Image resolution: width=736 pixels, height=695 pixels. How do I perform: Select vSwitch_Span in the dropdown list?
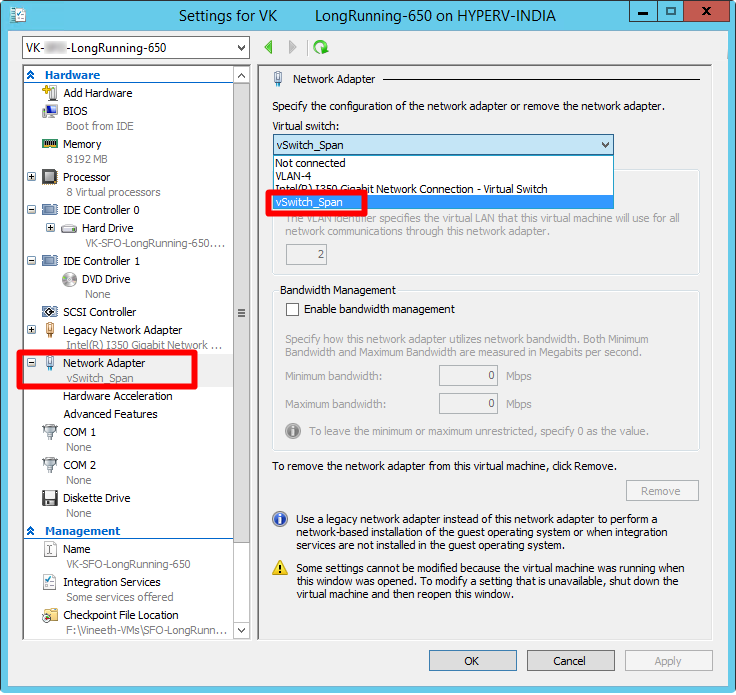[x=443, y=202]
